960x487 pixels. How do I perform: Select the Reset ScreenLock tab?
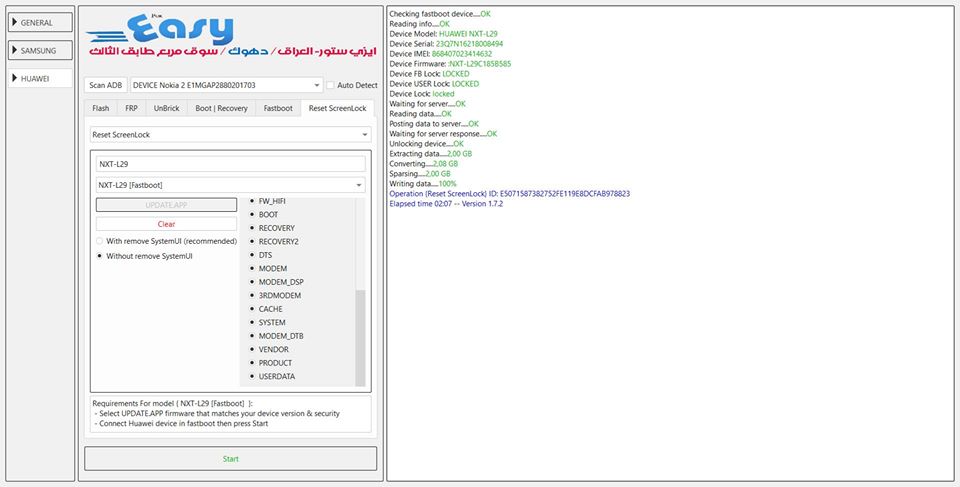[x=337, y=108]
